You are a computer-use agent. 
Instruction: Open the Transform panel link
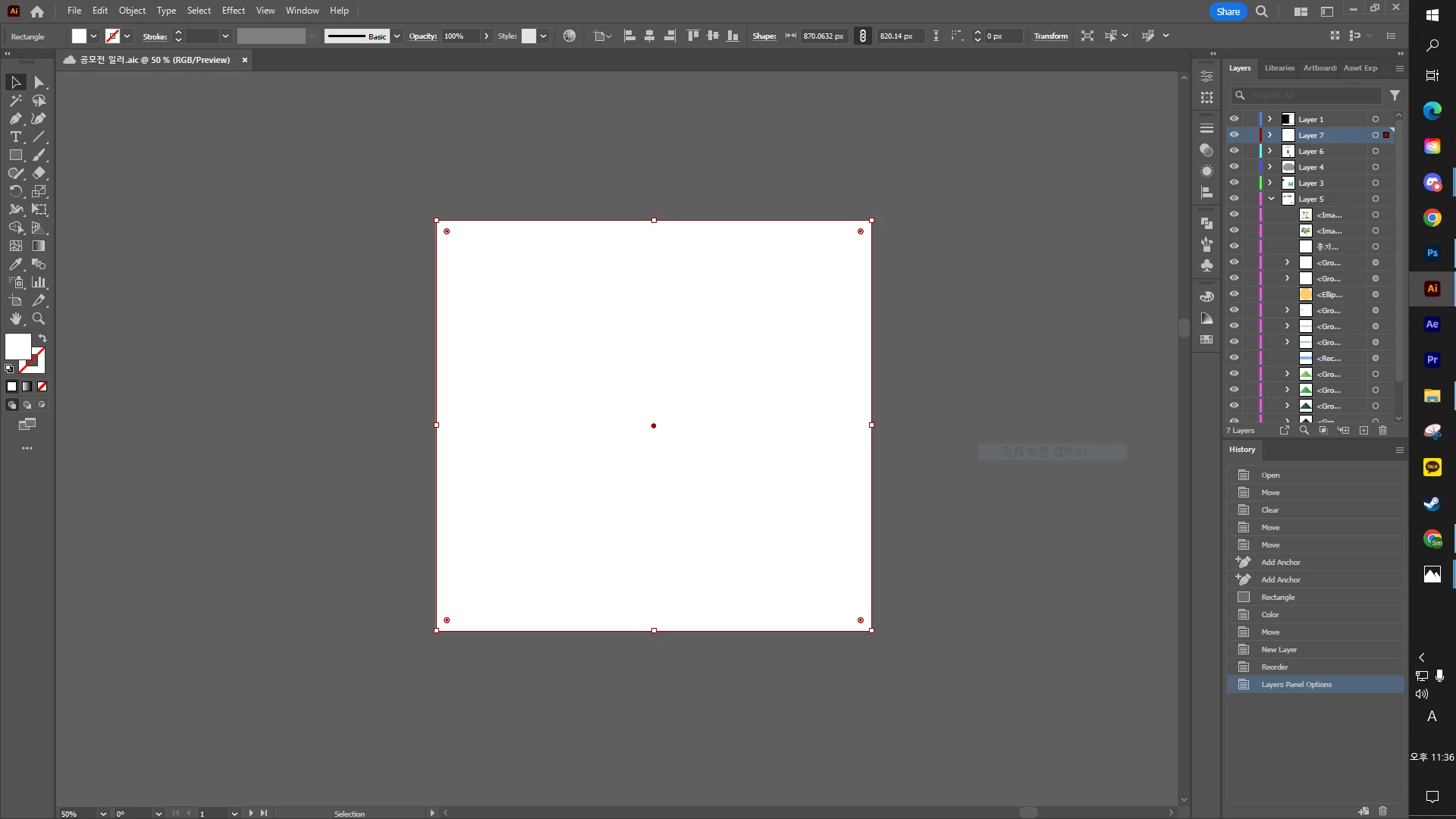pyautogui.click(x=1050, y=36)
